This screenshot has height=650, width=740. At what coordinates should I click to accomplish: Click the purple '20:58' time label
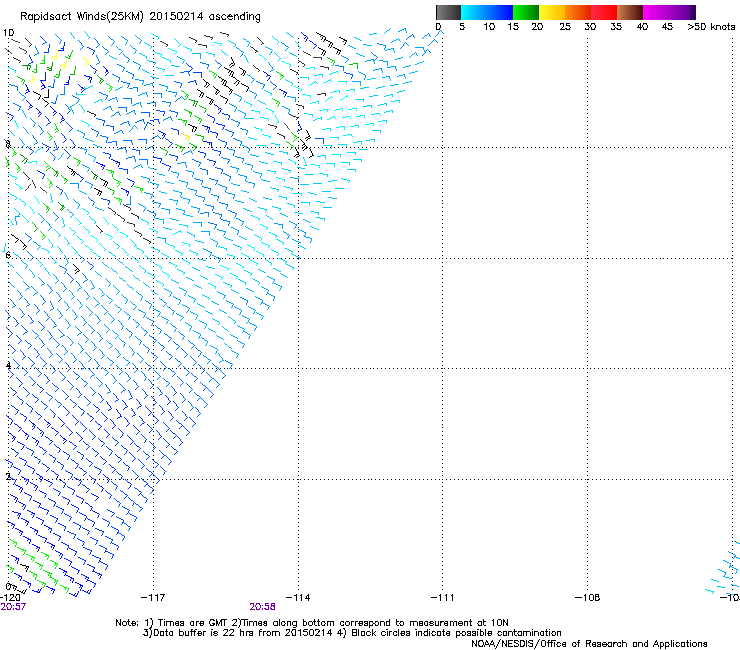262,607
